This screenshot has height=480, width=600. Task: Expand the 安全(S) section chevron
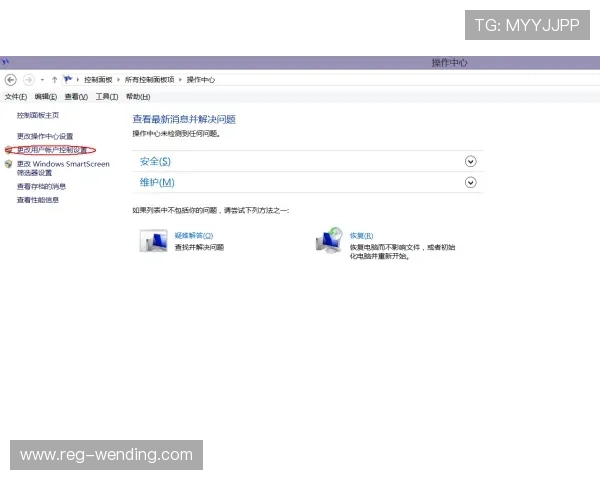pyautogui.click(x=470, y=162)
